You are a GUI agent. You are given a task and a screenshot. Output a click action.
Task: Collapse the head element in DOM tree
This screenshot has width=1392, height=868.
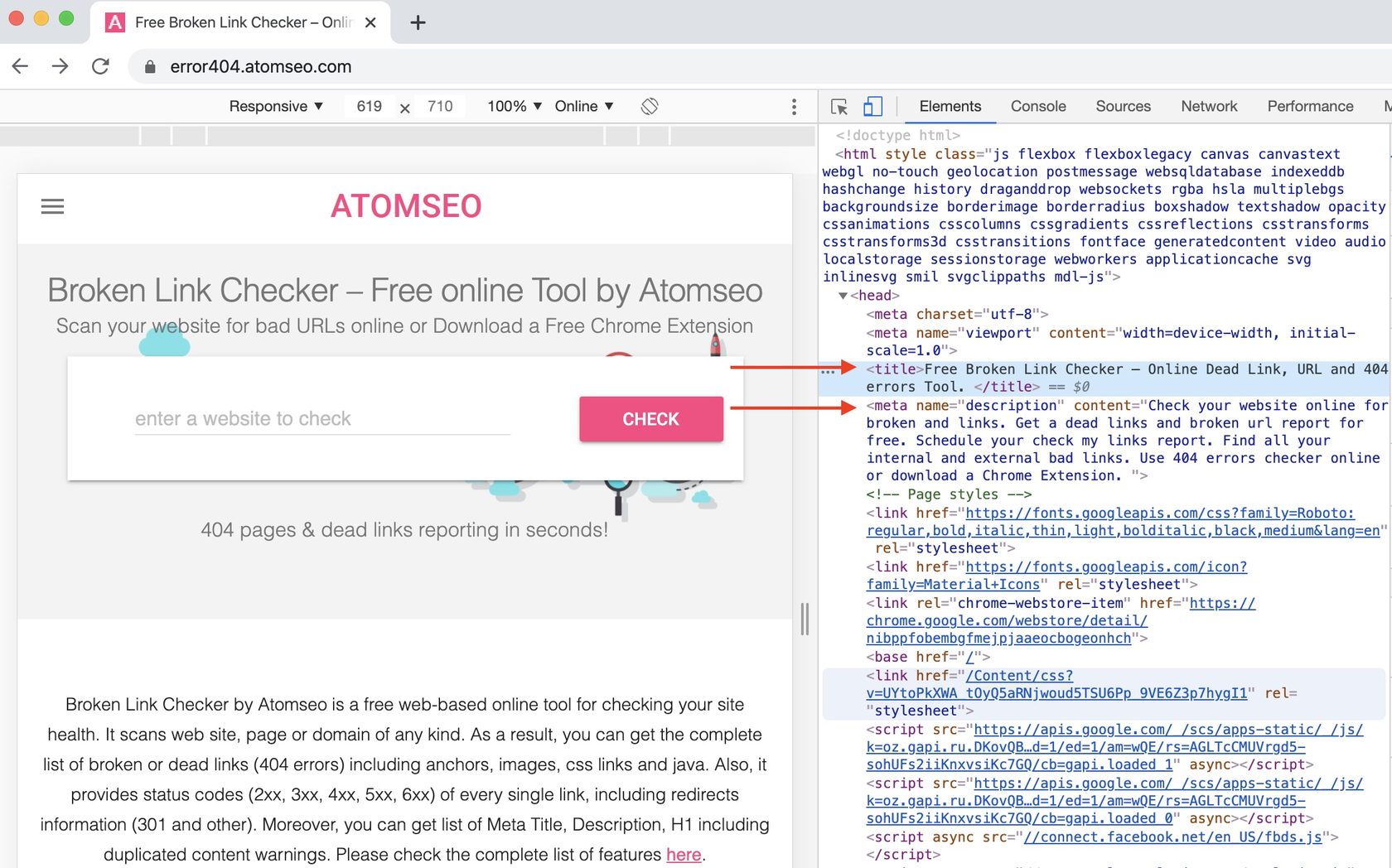(x=843, y=295)
